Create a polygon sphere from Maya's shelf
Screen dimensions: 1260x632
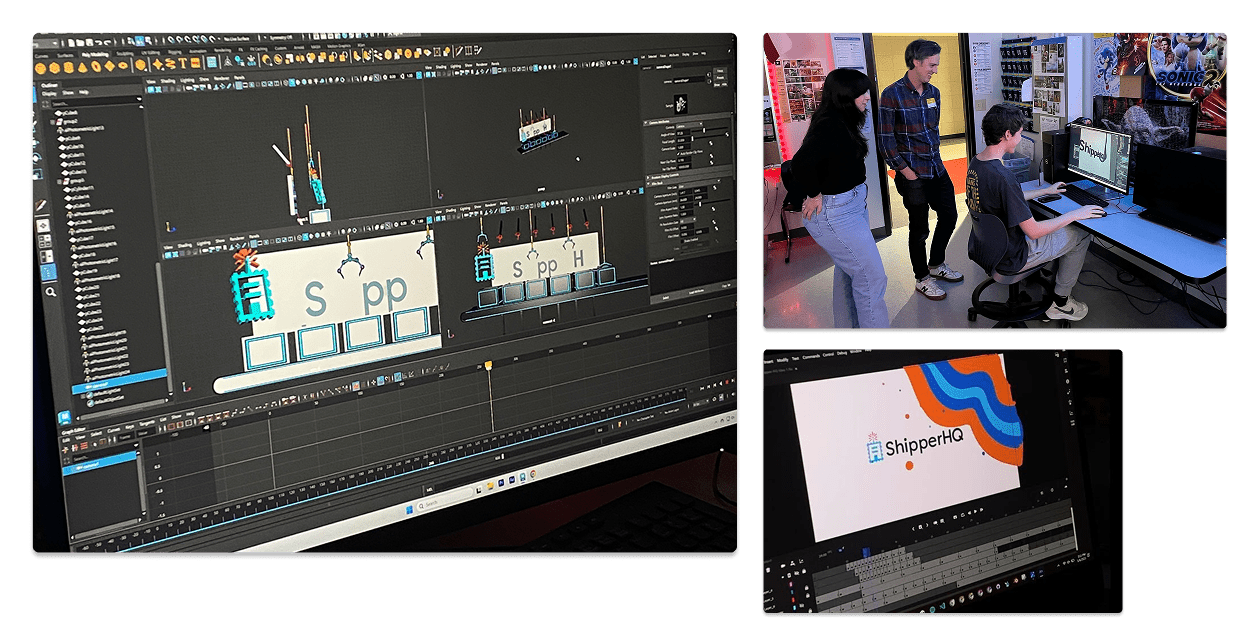[x=41, y=68]
